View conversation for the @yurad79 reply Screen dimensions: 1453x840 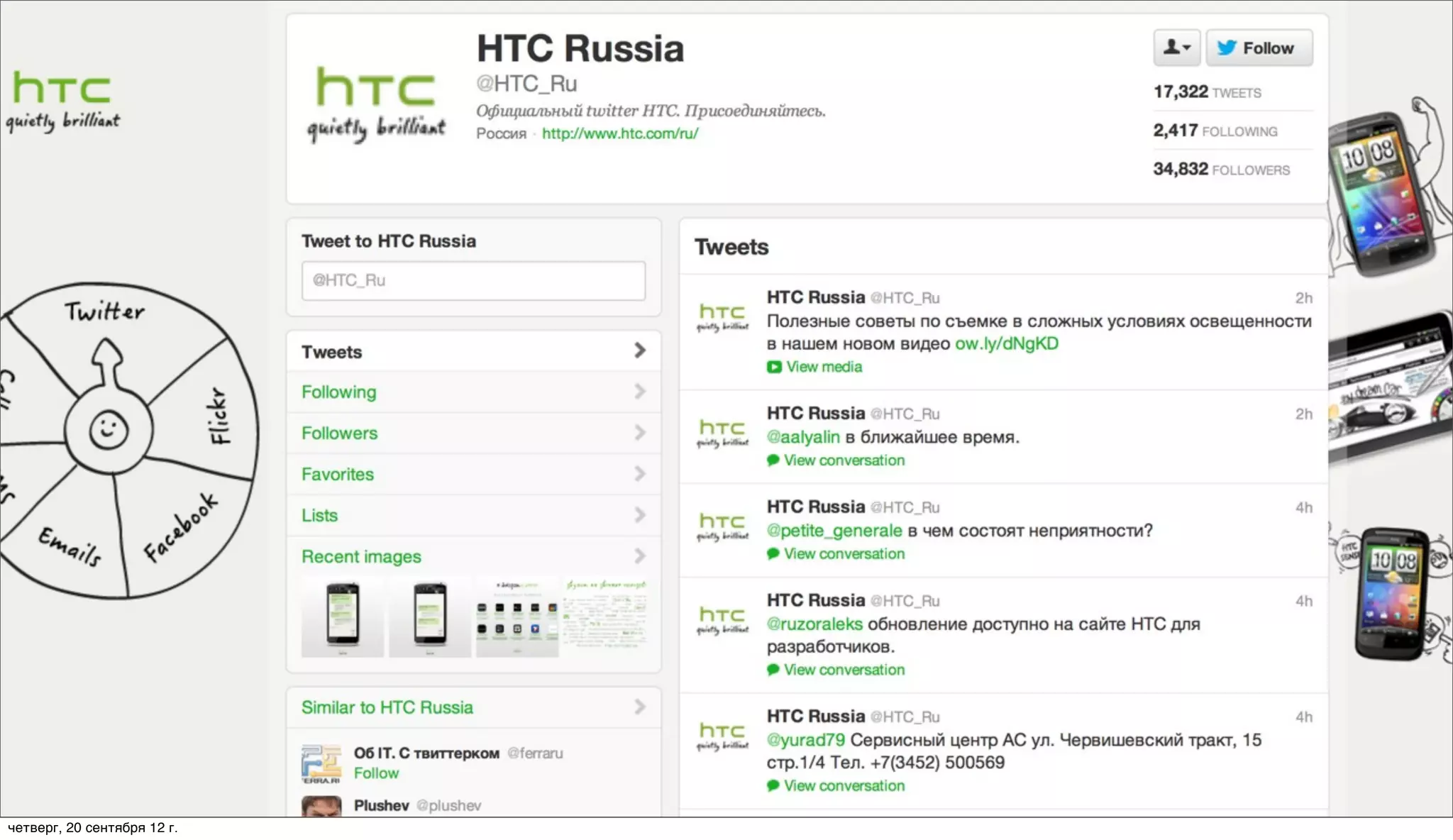pos(844,786)
